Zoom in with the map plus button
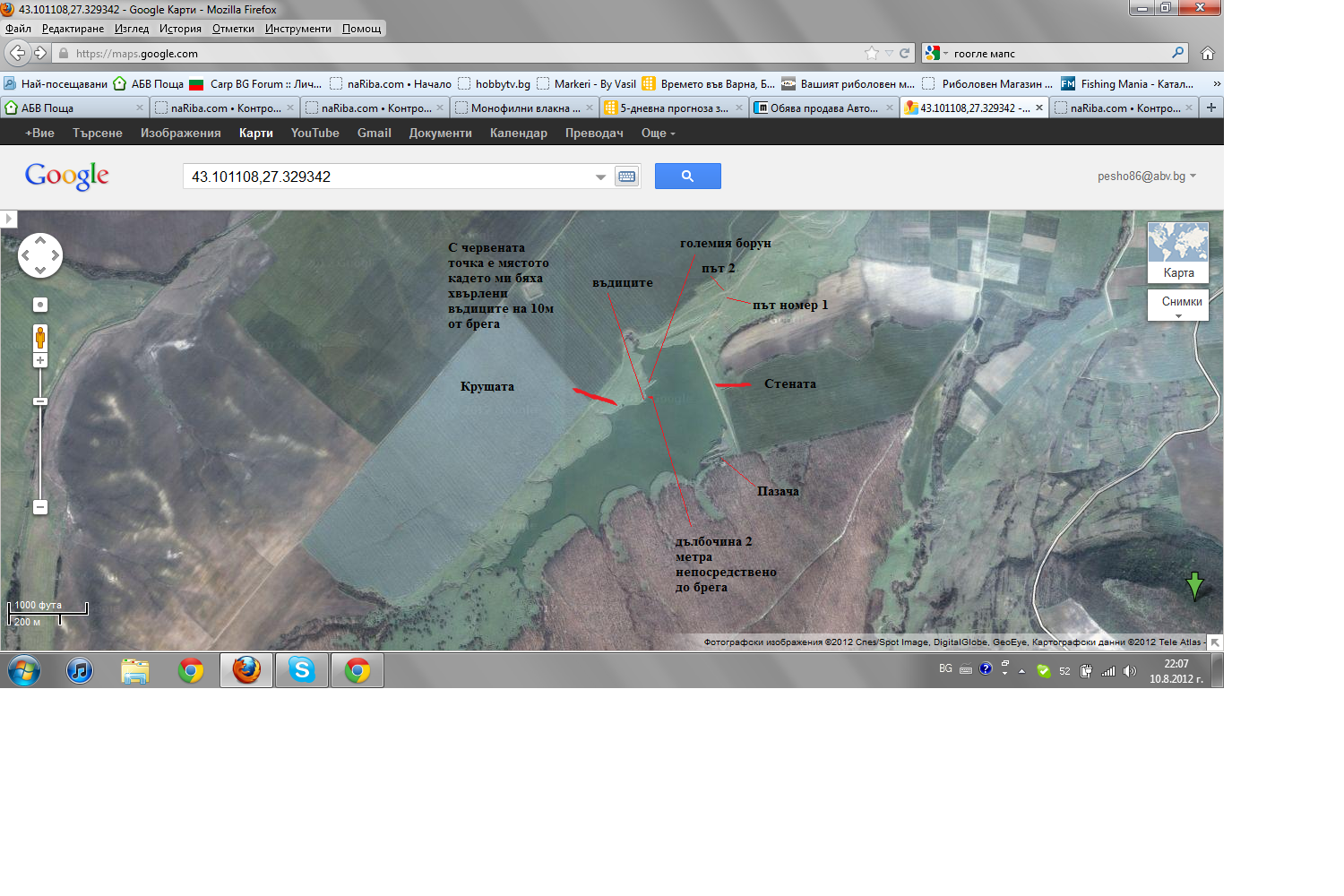The height and width of the screenshot is (896, 1344). (40, 360)
